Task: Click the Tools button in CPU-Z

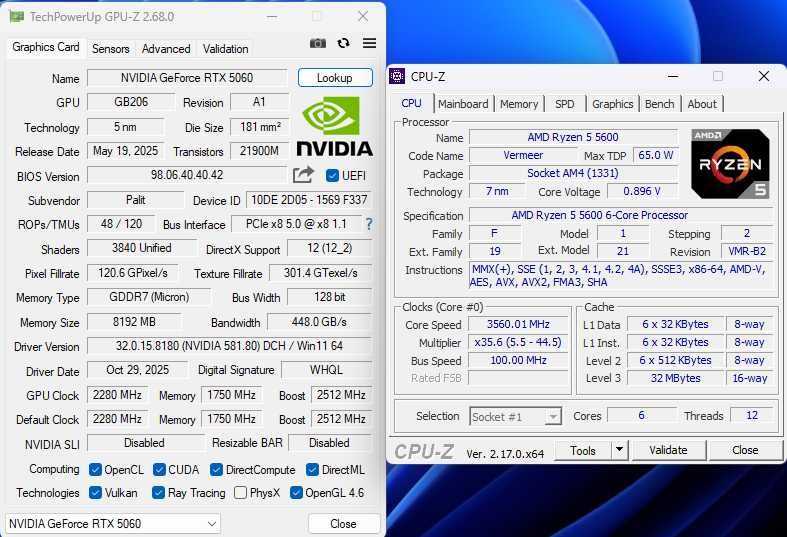Action: (x=583, y=450)
